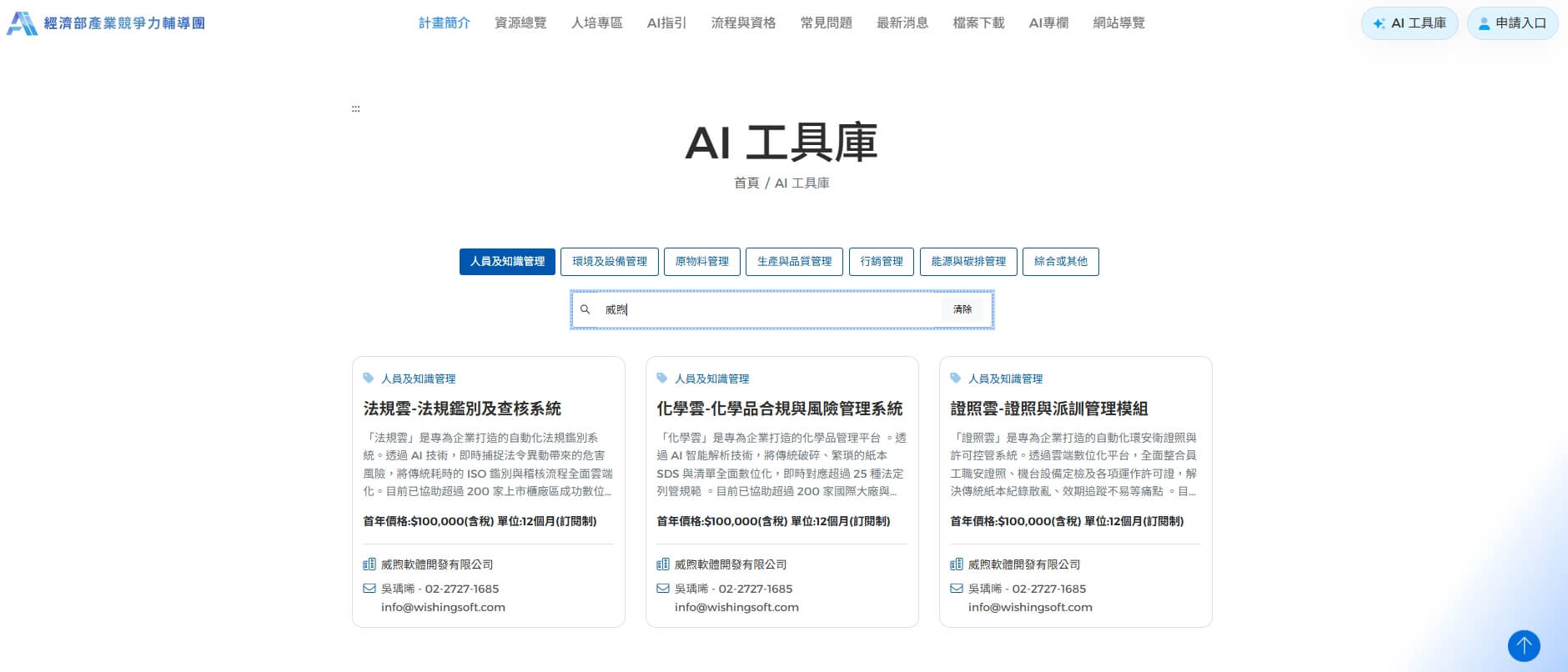Click the envelope icon on 法規雲 card
The image size is (1568, 672).
[x=369, y=589]
